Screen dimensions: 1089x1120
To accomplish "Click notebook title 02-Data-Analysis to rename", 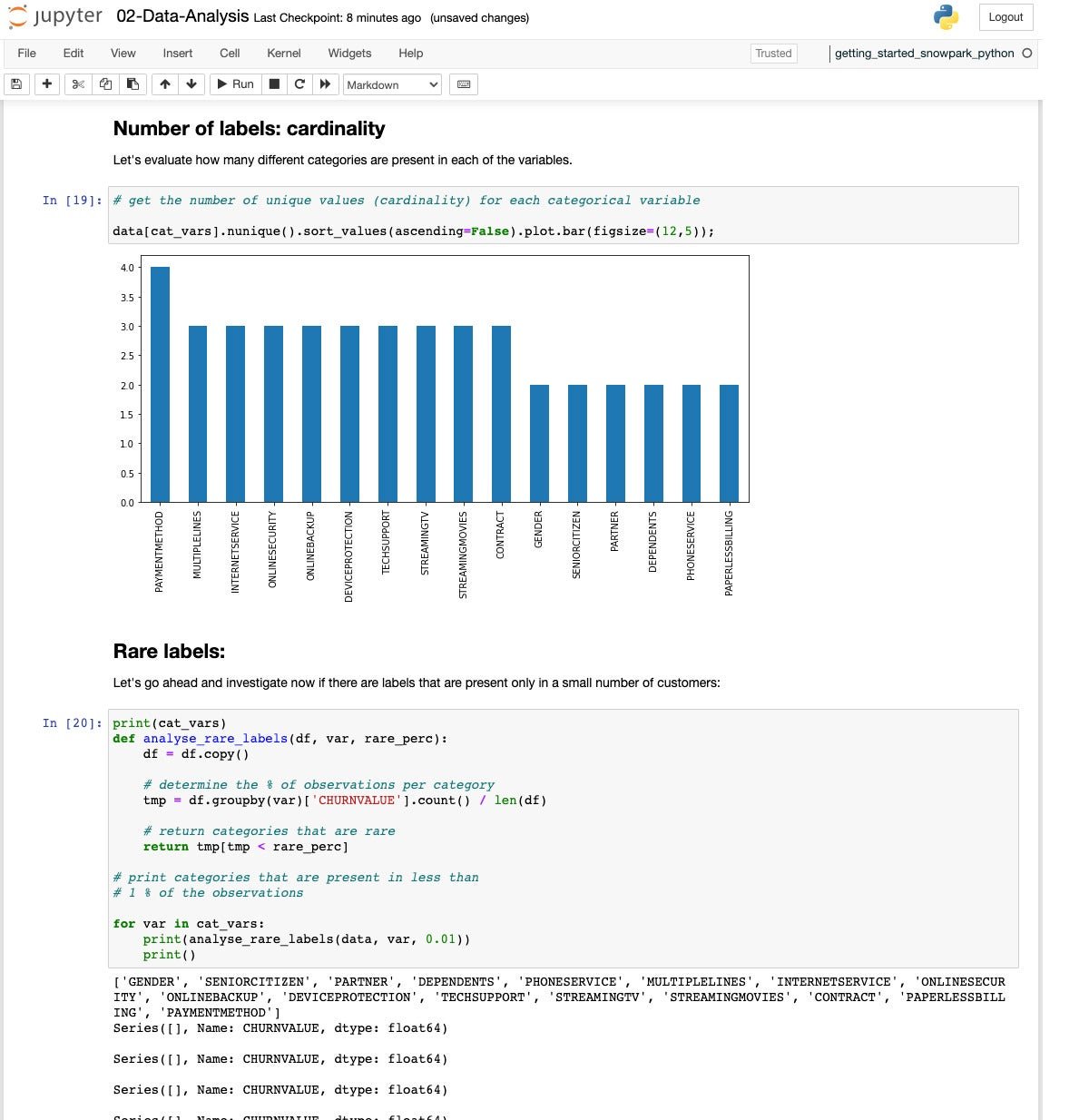I will coord(182,16).
